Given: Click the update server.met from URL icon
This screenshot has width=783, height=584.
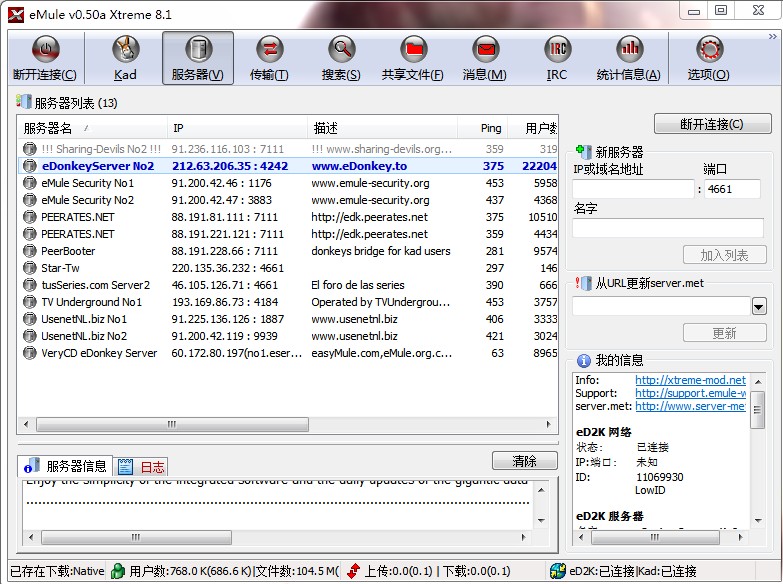Looking at the screenshot, I should 583,283.
